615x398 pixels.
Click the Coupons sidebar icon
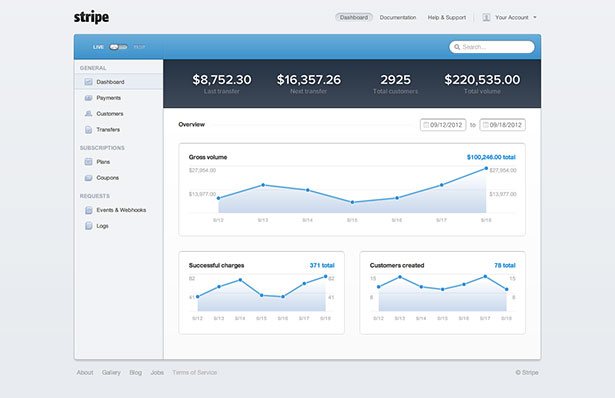[88, 178]
